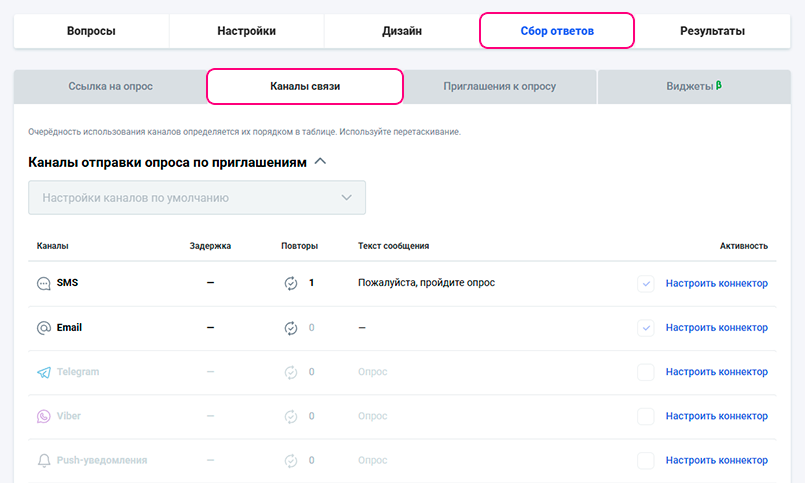
Task: Click Настроить коннектор link for SMS
Action: tap(716, 283)
